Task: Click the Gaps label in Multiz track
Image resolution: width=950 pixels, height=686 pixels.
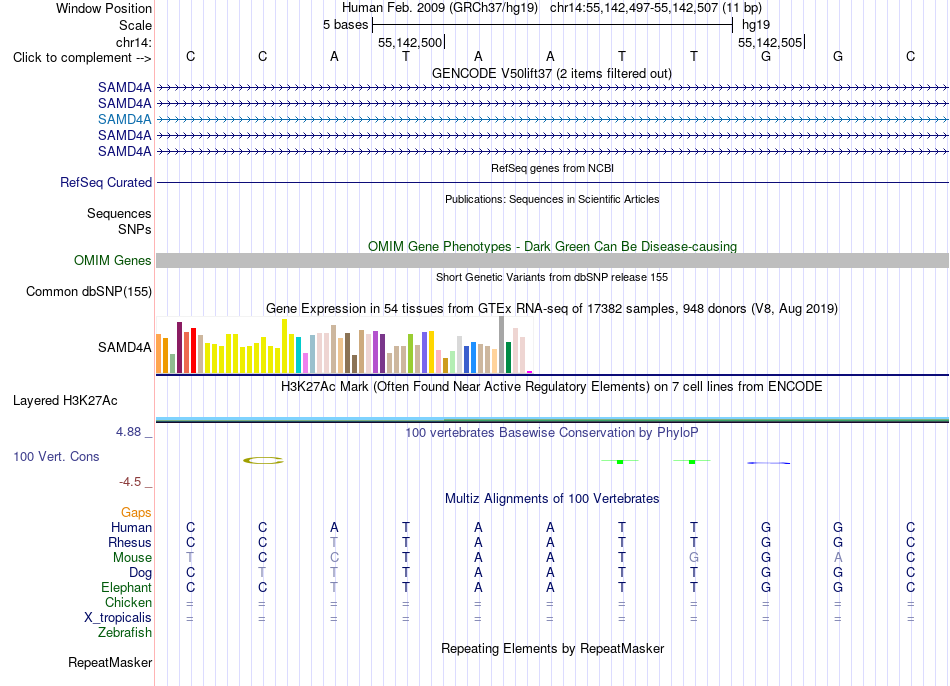Action: click(136, 513)
